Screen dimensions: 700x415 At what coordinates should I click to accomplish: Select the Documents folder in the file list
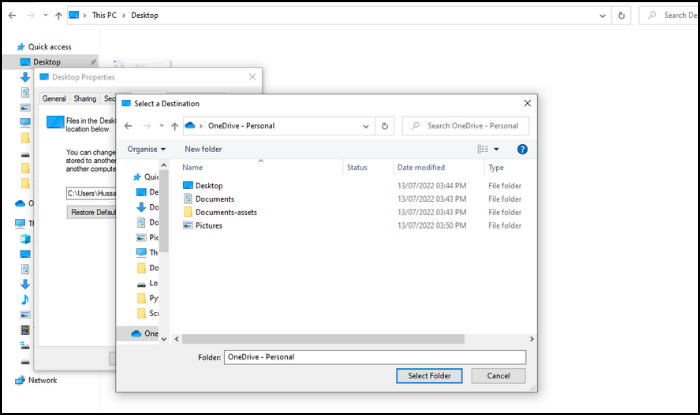pos(214,199)
